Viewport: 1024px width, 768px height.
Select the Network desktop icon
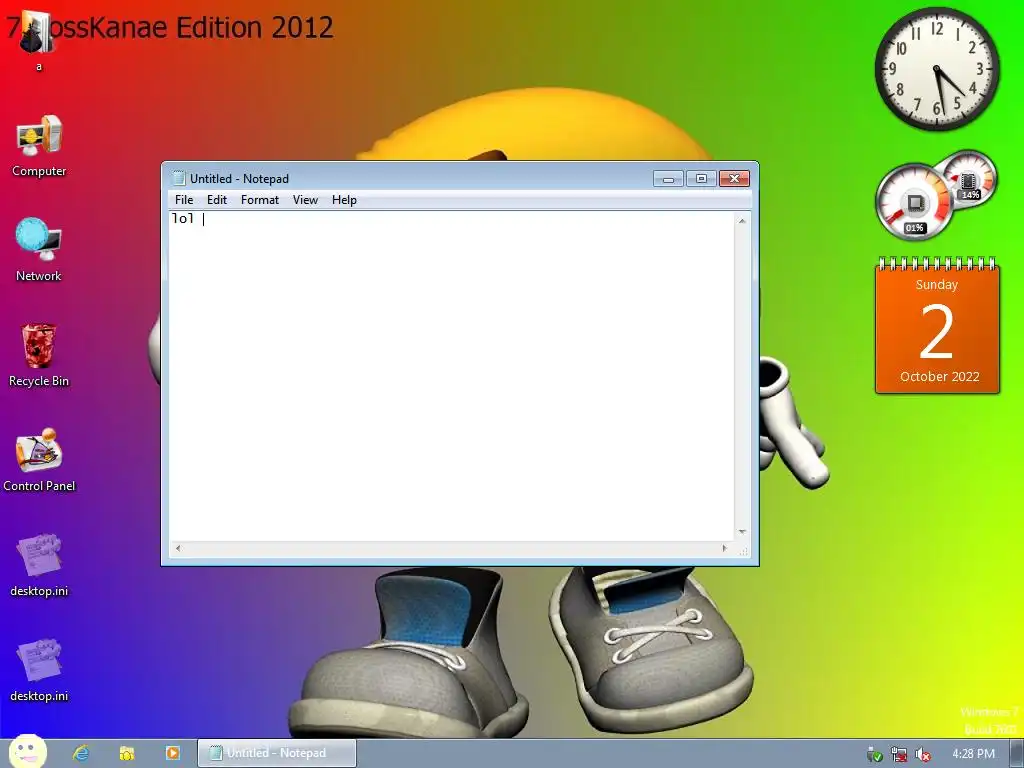pos(39,251)
